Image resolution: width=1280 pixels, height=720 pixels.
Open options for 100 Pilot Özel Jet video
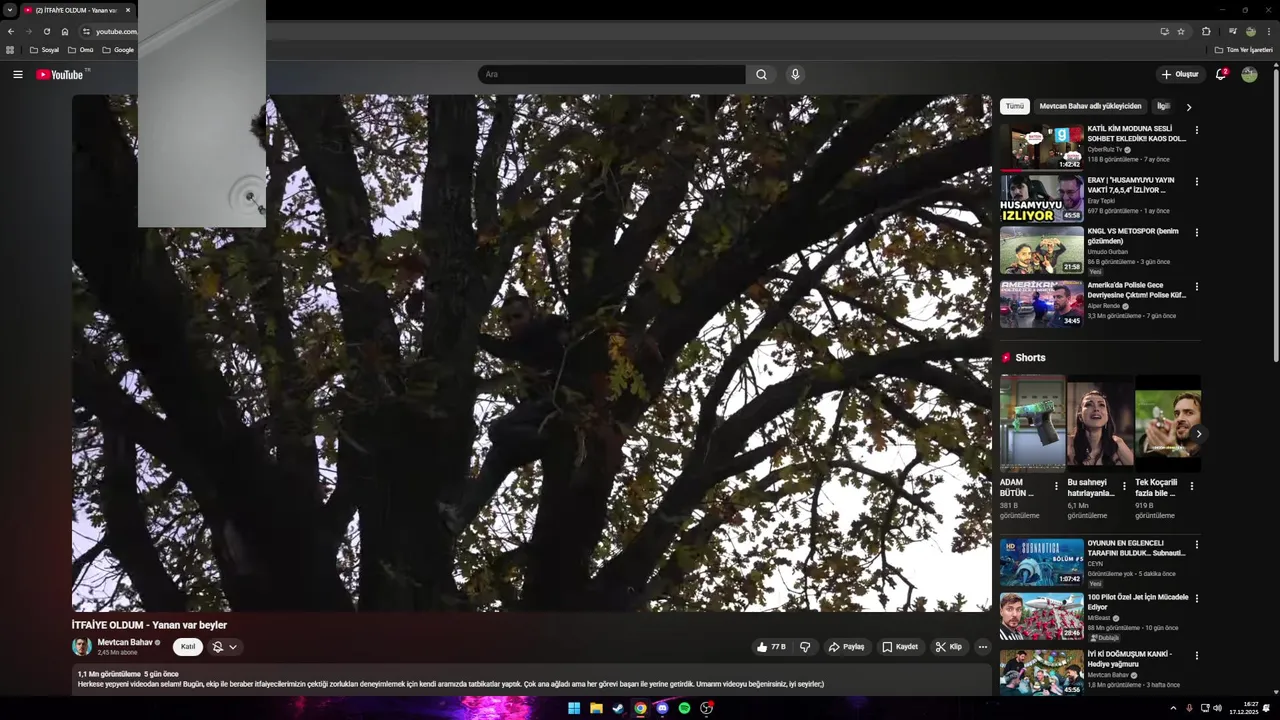click(1196, 599)
